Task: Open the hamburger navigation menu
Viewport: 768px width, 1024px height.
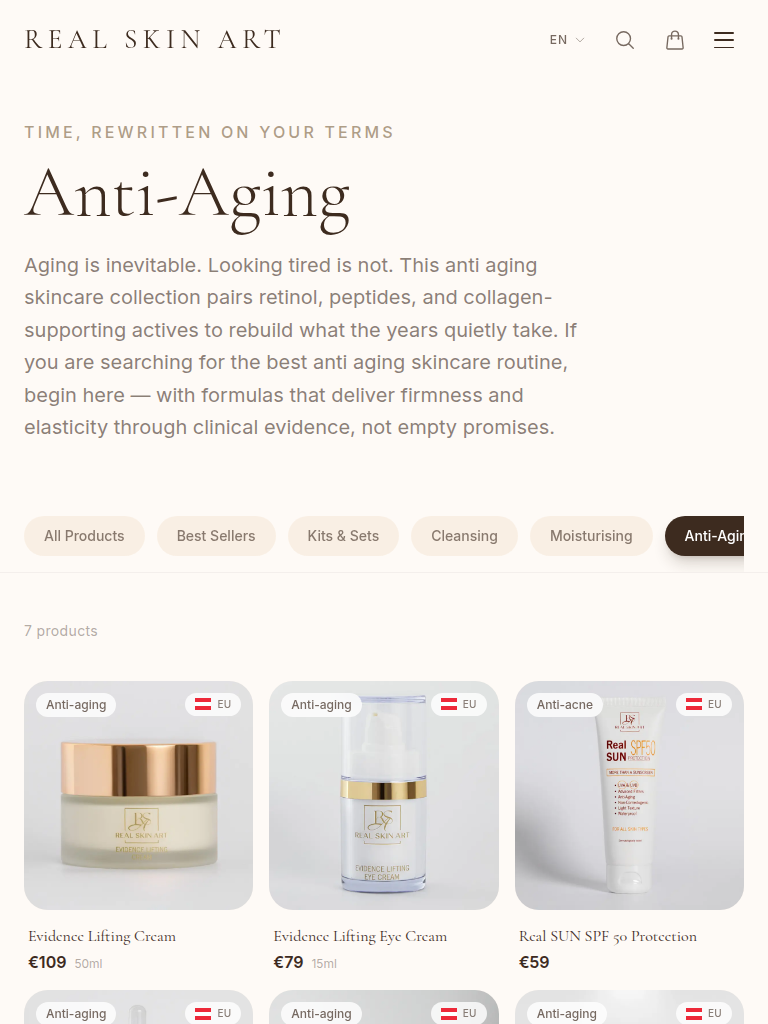Action: click(x=724, y=40)
